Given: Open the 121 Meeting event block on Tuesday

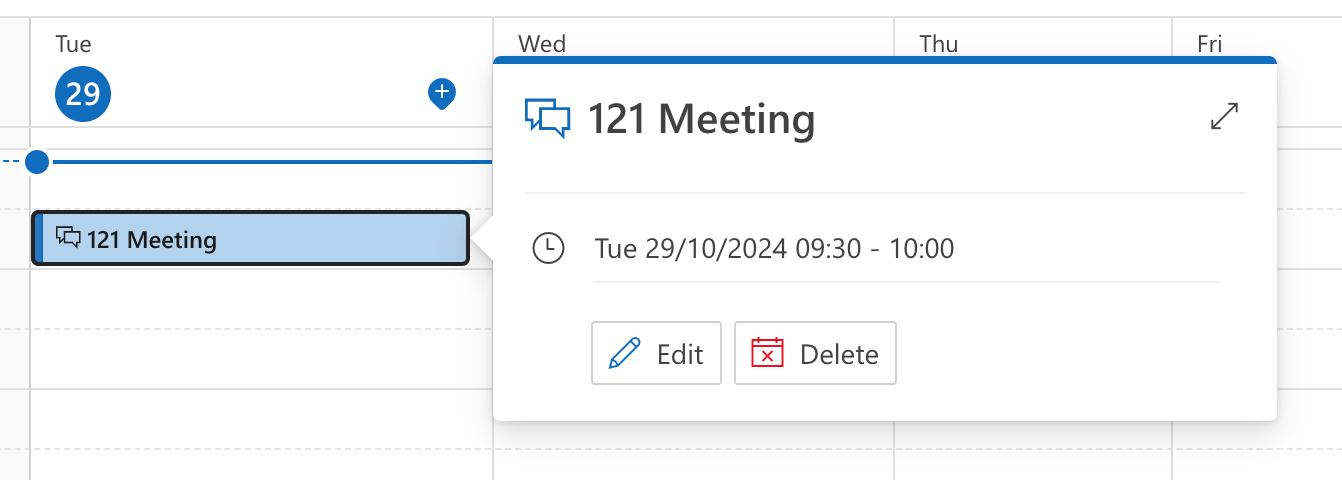Looking at the screenshot, I should 250,238.
